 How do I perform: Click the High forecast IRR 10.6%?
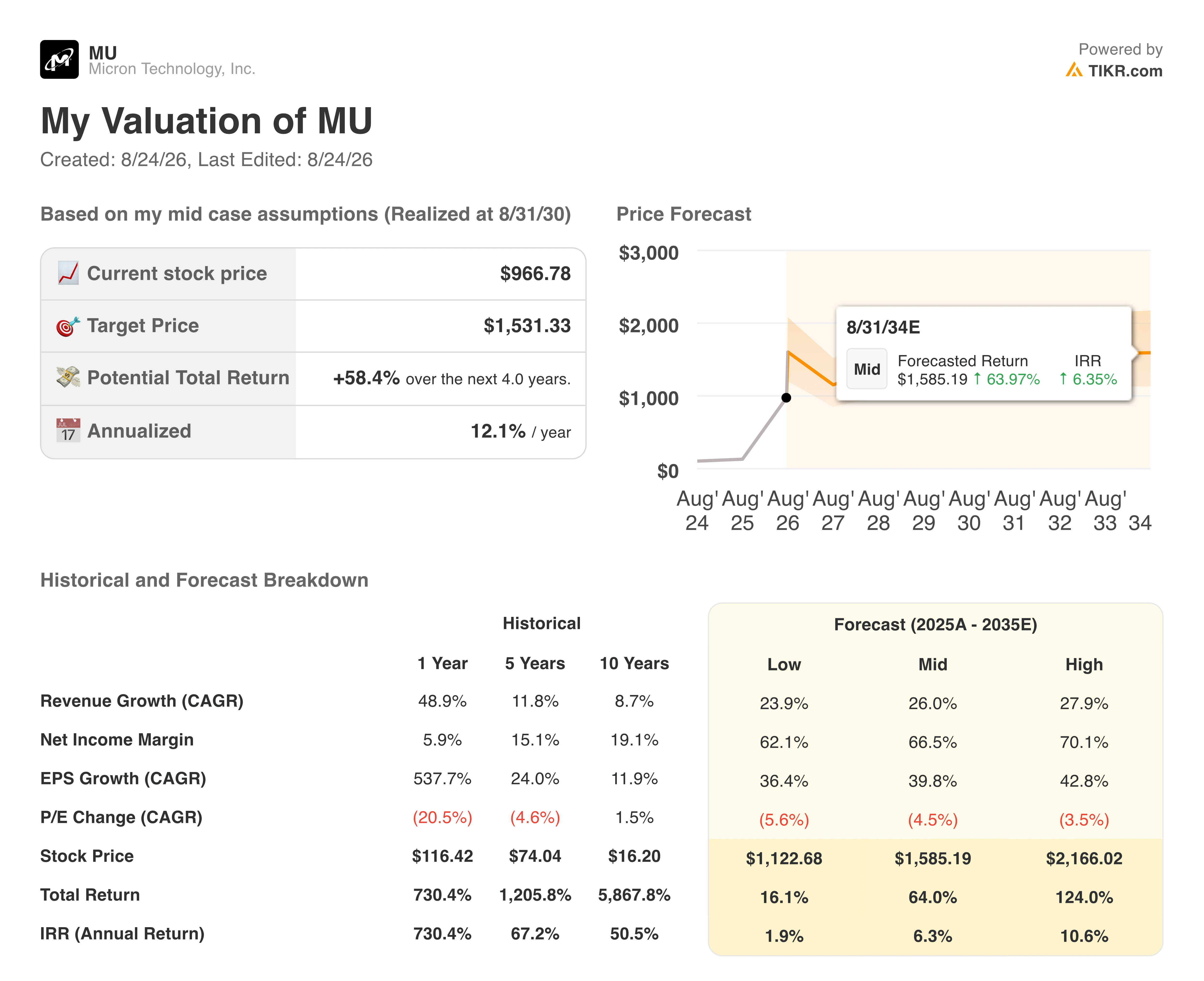pos(1084,936)
